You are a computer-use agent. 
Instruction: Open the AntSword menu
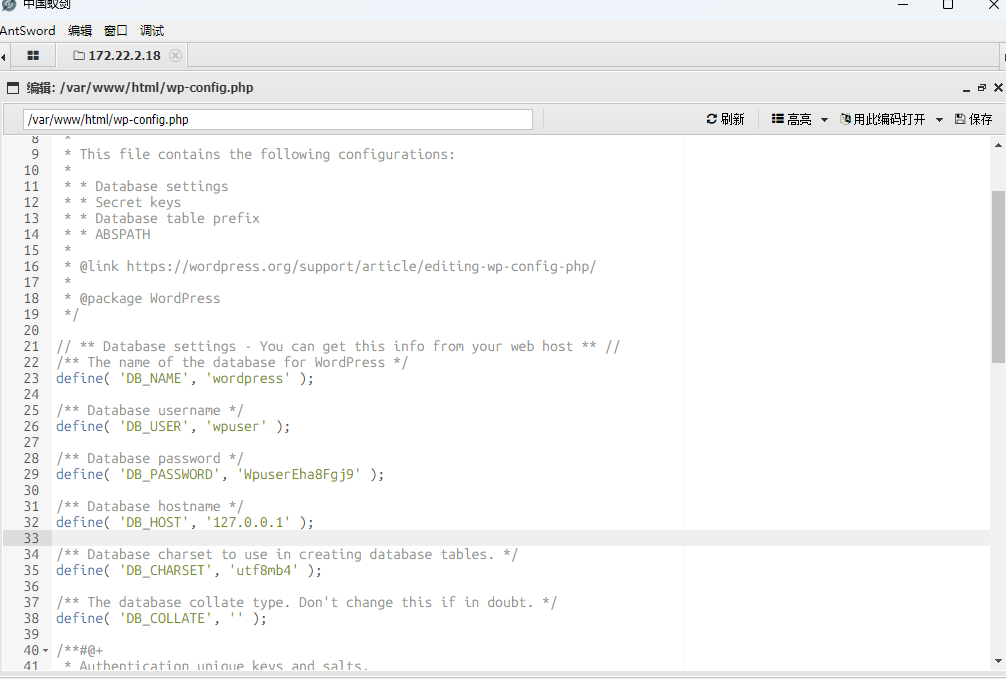click(28, 31)
